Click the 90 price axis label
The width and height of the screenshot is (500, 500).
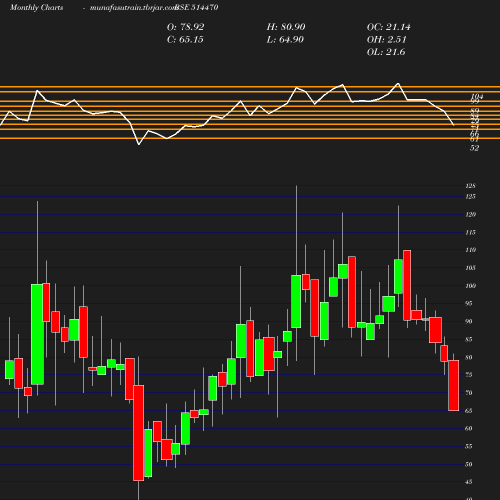[x=469, y=322]
